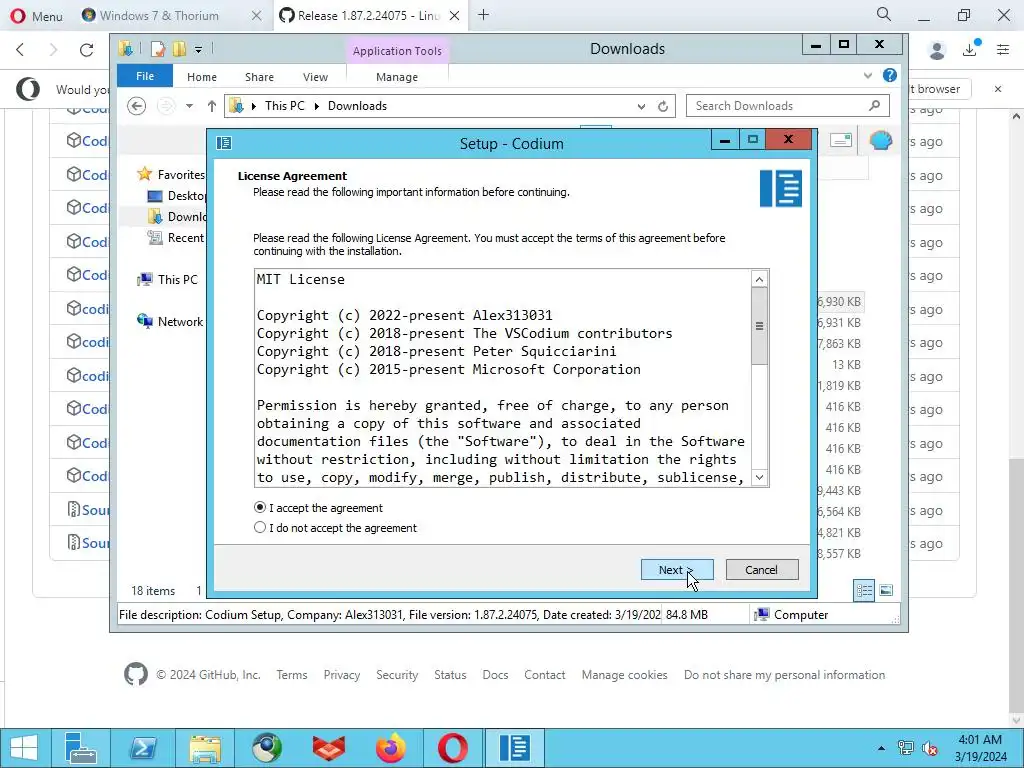Click the license scrollbar thumb
The width and height of the screenshot is (1024, 768).
[759, 326]
